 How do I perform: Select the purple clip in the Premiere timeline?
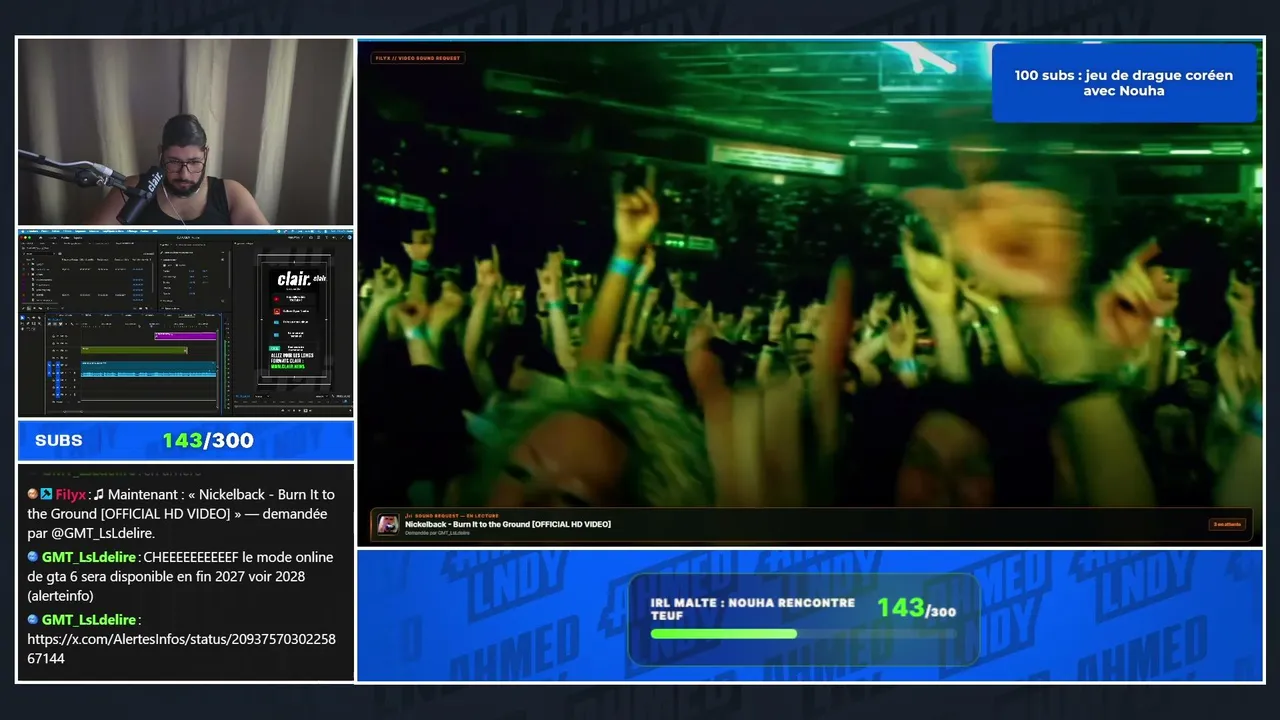tap(185, 336)
